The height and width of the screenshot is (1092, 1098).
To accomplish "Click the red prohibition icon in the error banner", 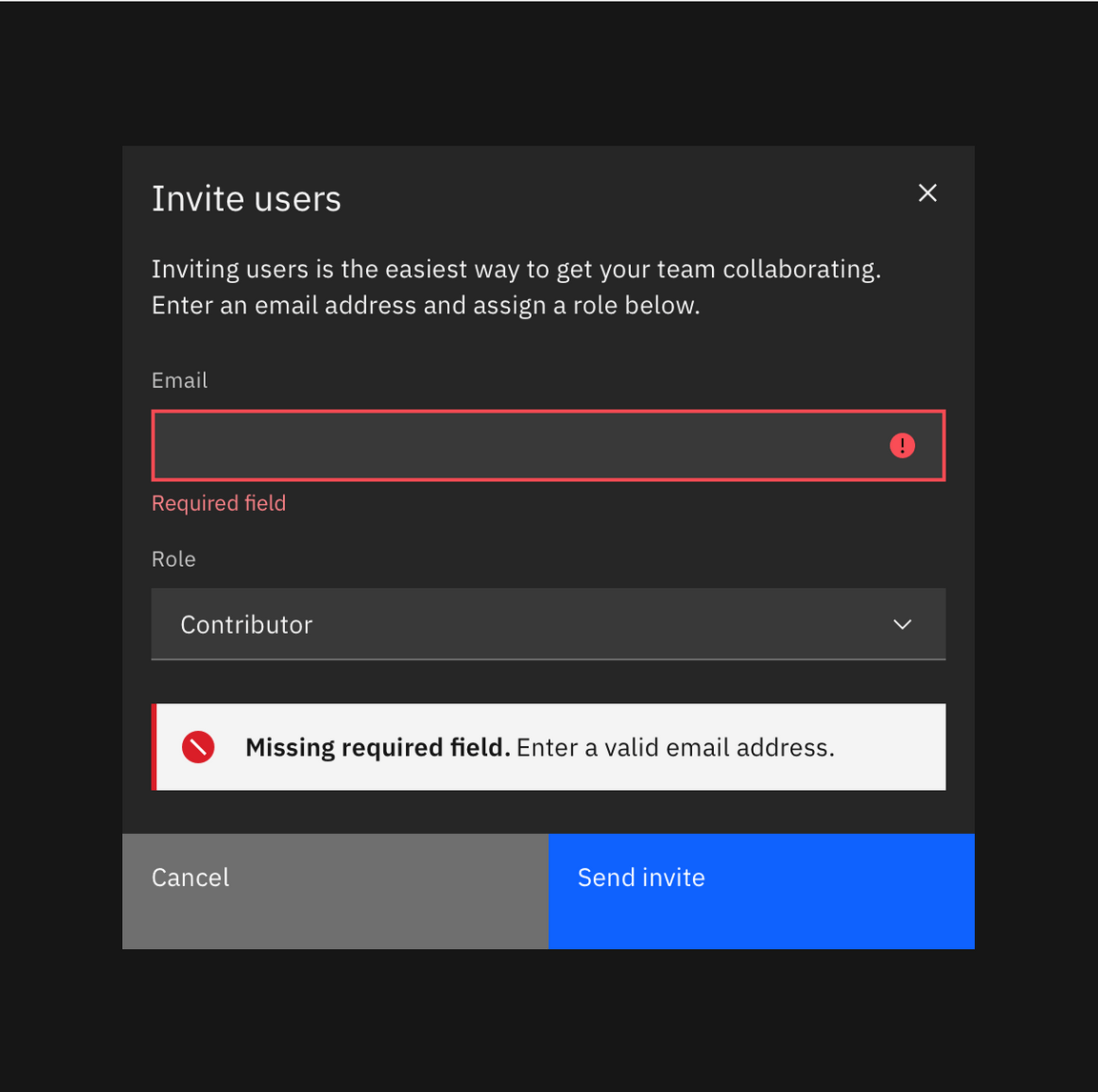I will [198, 747].
